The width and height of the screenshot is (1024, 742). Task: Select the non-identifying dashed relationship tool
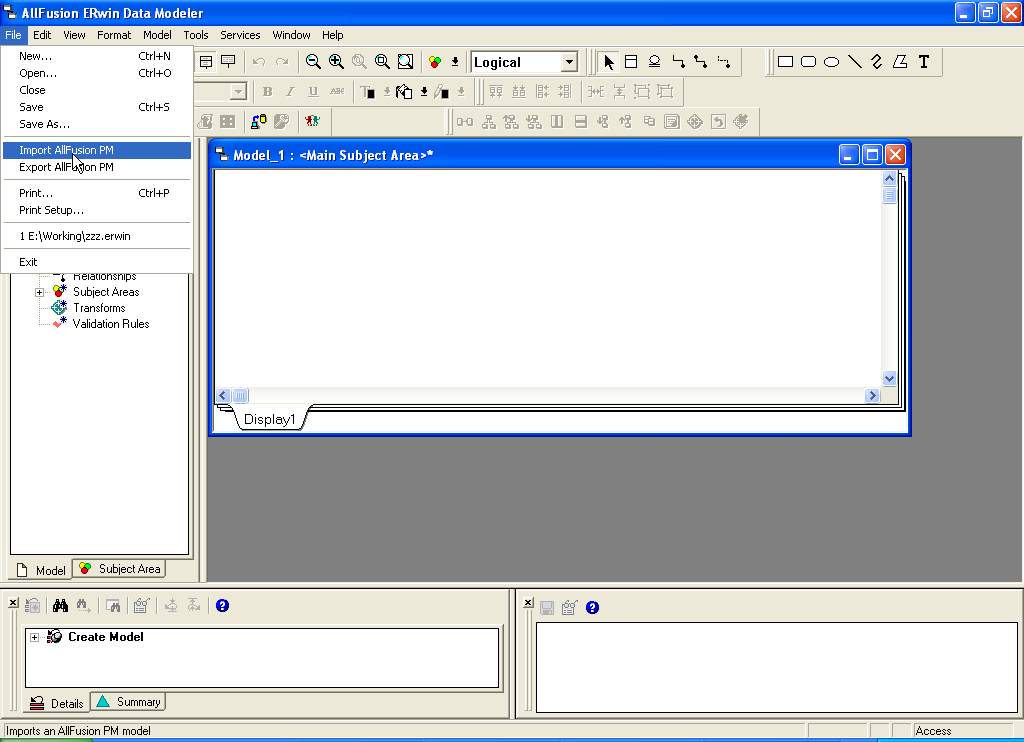click(x=724, y=62)
